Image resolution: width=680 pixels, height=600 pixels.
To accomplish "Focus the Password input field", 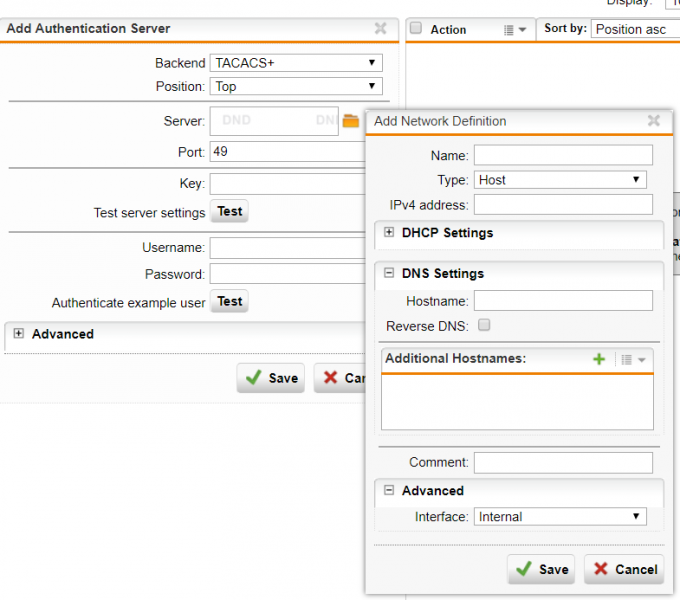I will coord(288,274).
